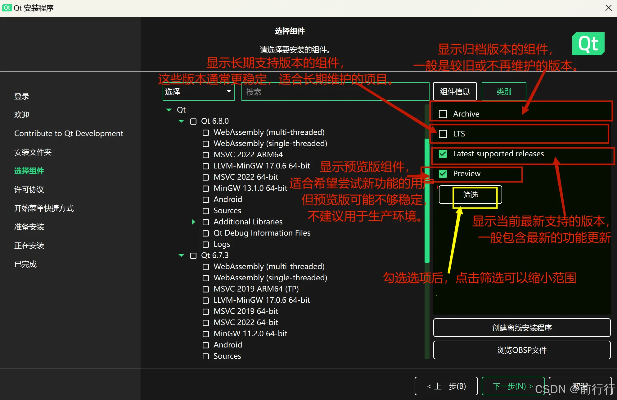Click the 许可协议 step in sidebar
This screenshot has height=400, width=617.
coord(29,190)
